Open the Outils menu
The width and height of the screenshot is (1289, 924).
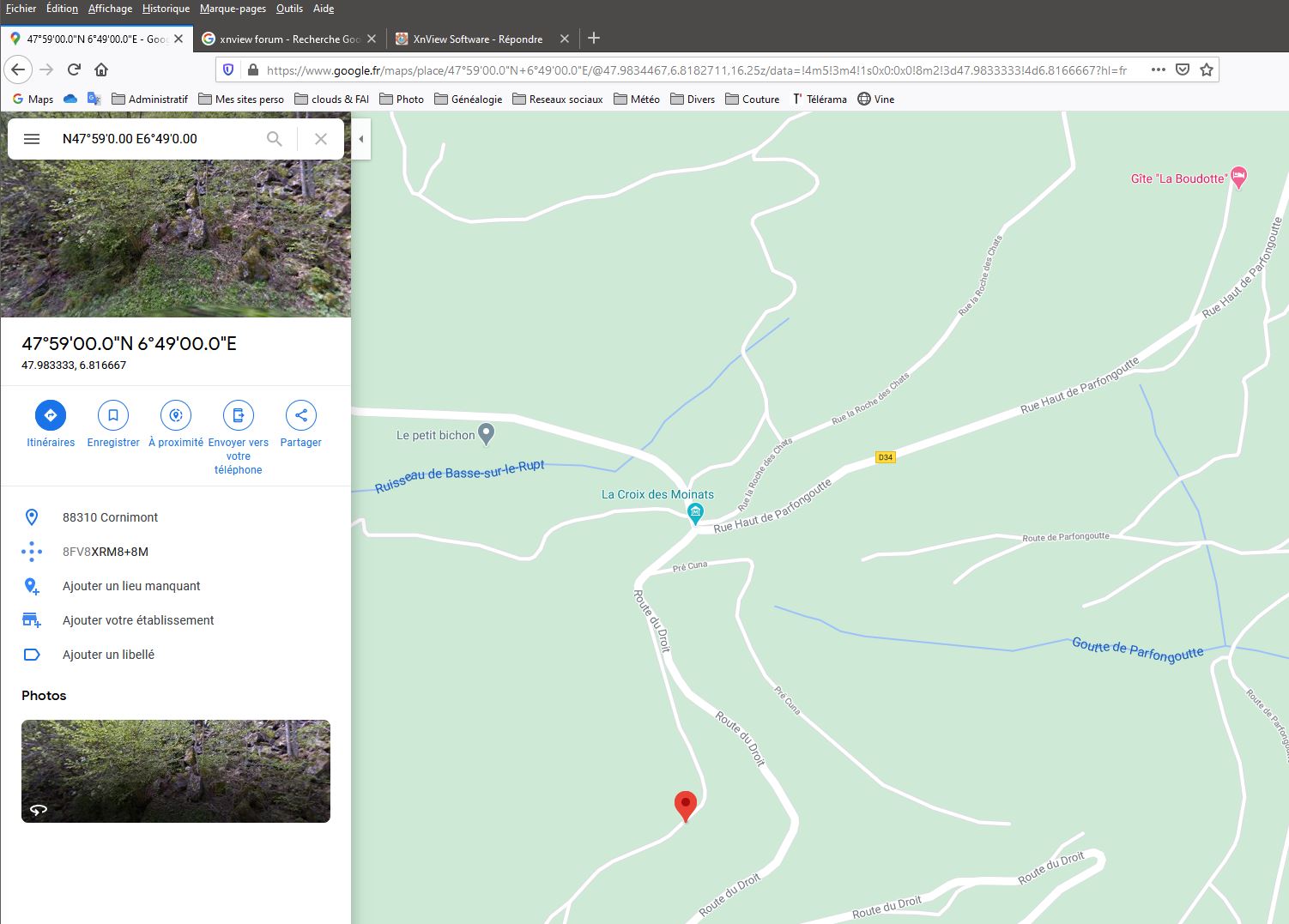(289, 9)
